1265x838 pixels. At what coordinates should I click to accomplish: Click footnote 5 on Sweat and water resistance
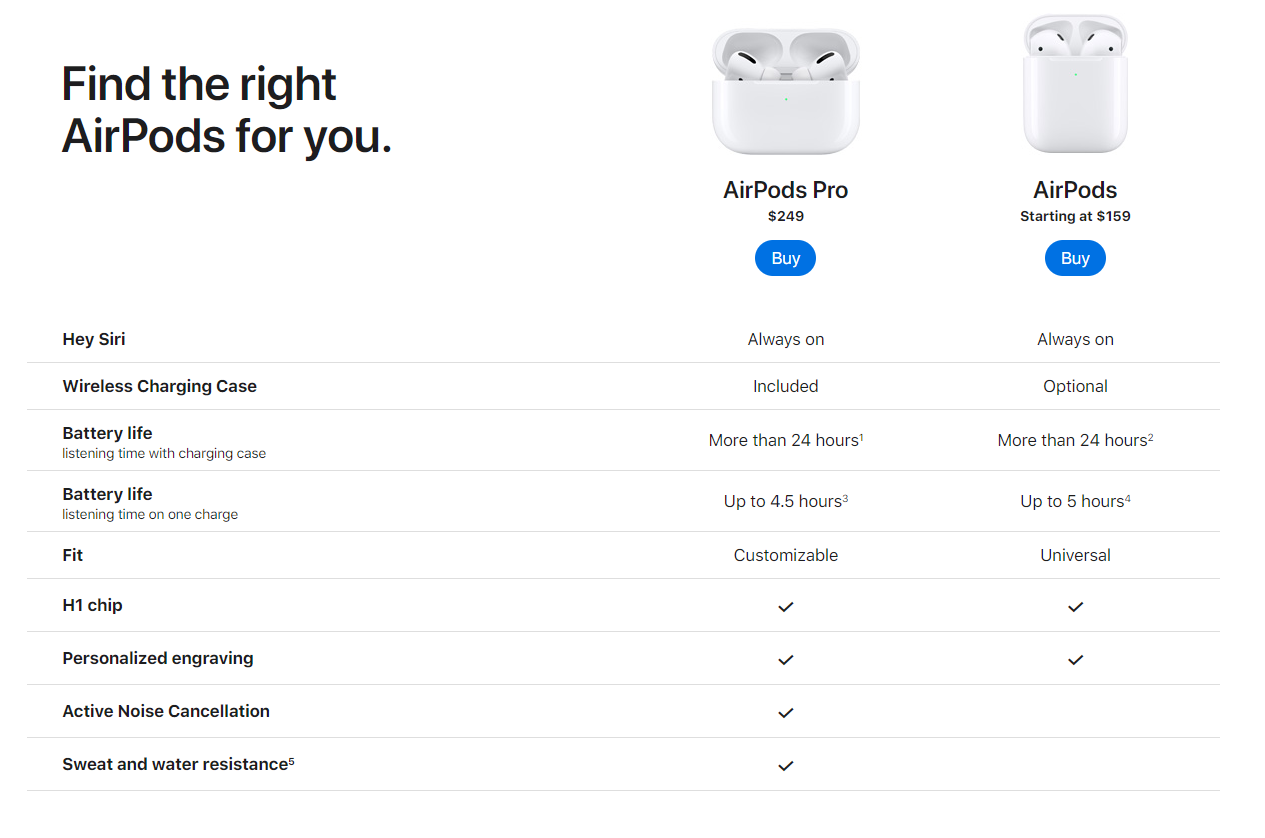pyautogui.click(x=291, y=760)
